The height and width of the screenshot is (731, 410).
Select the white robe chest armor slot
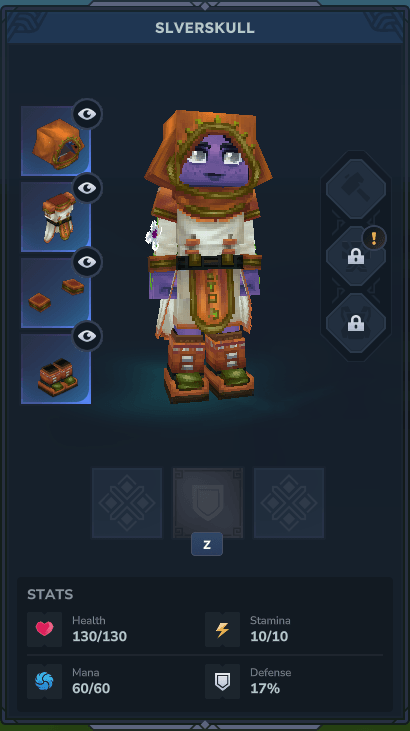56,217
